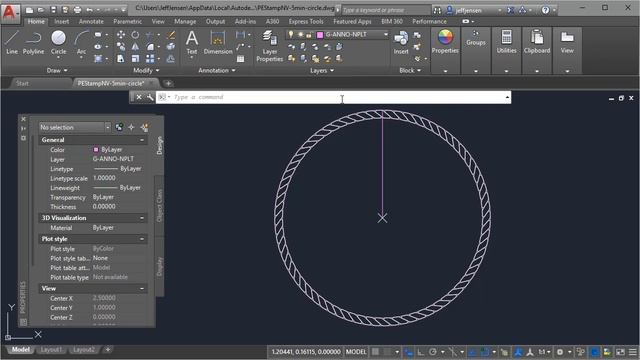This screenshot has height=360, width=640.
Task: Select the Polyline tool
Action: pyautogui.click(x=33, y=43)
